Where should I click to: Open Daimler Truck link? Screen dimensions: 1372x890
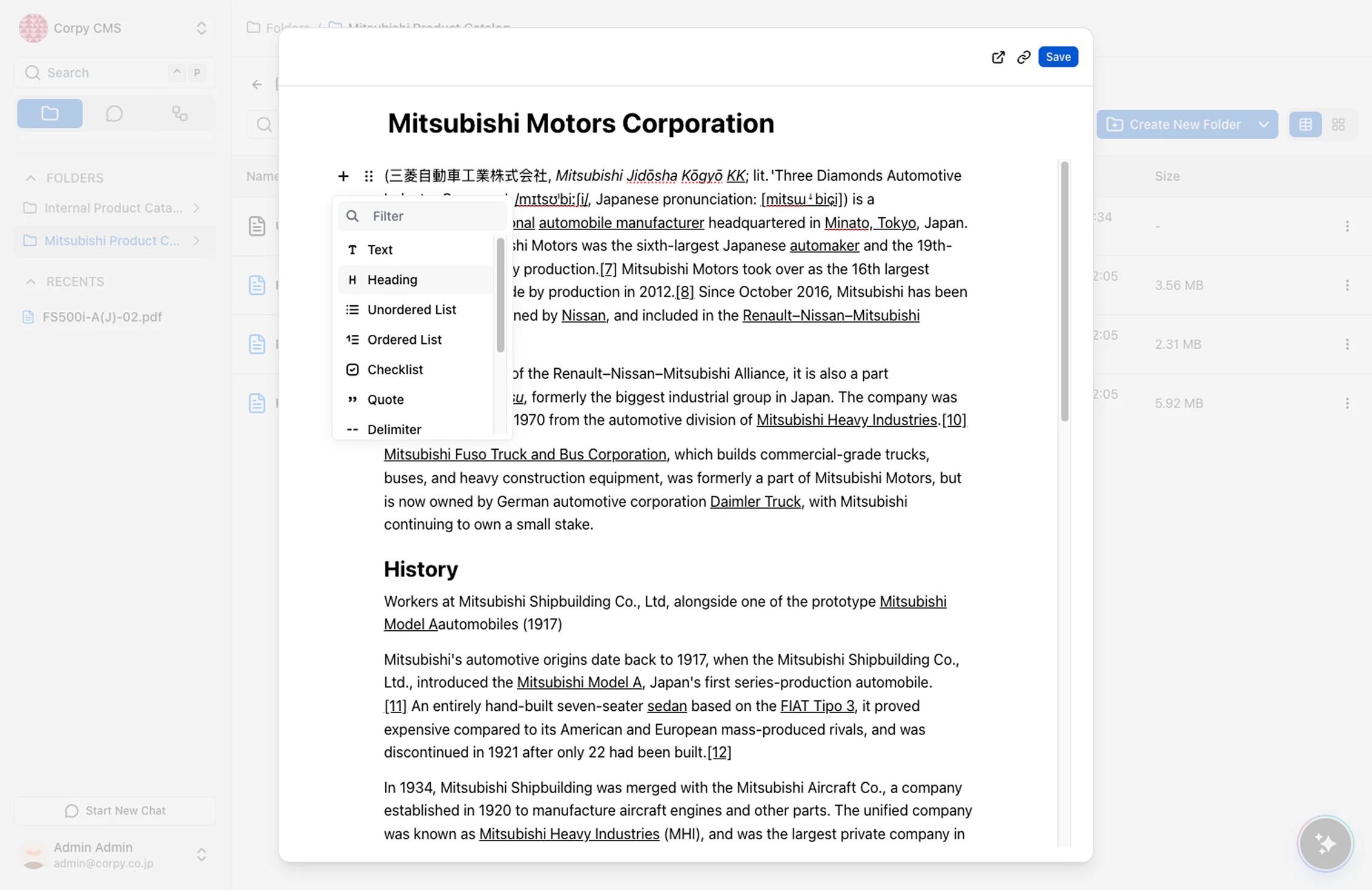[755, 502]
